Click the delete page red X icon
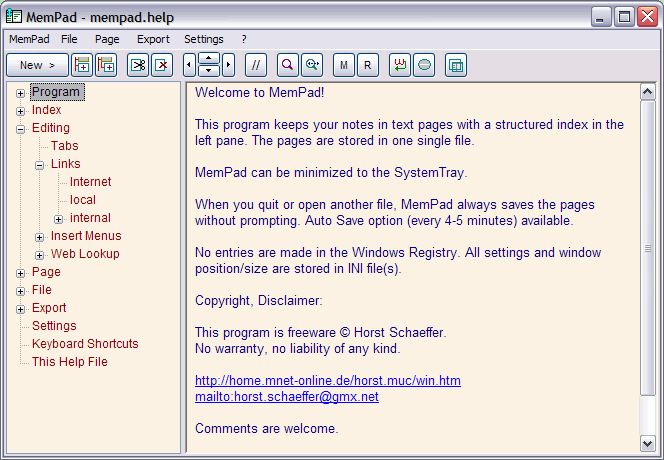The image size is (664, 460). 162,65
